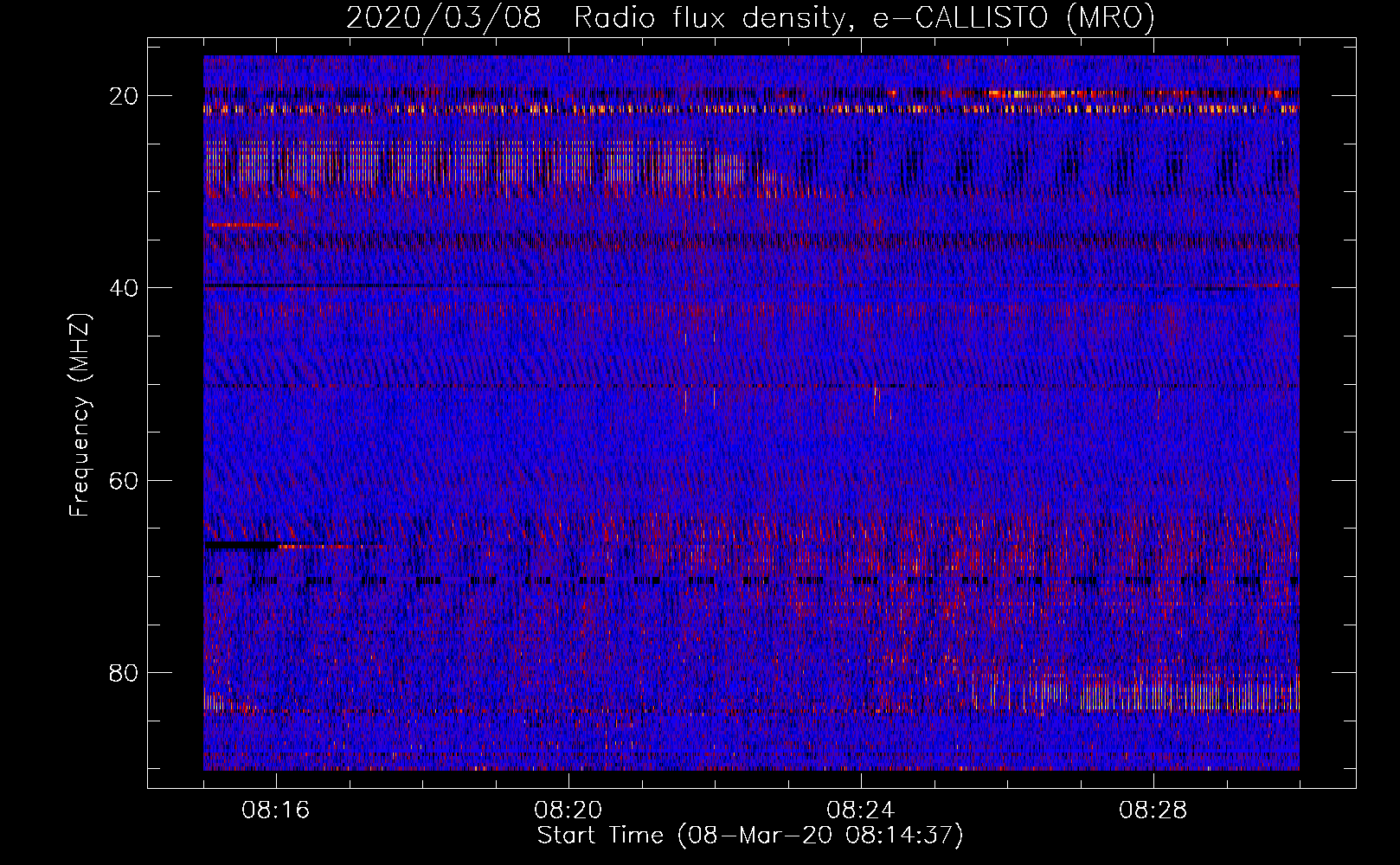Click the plot title '2020/03/08 Radio flux density, e-CALLISTO (MRO)'
The width and height of the screenshot is (1400, 865).
point(750,18)
